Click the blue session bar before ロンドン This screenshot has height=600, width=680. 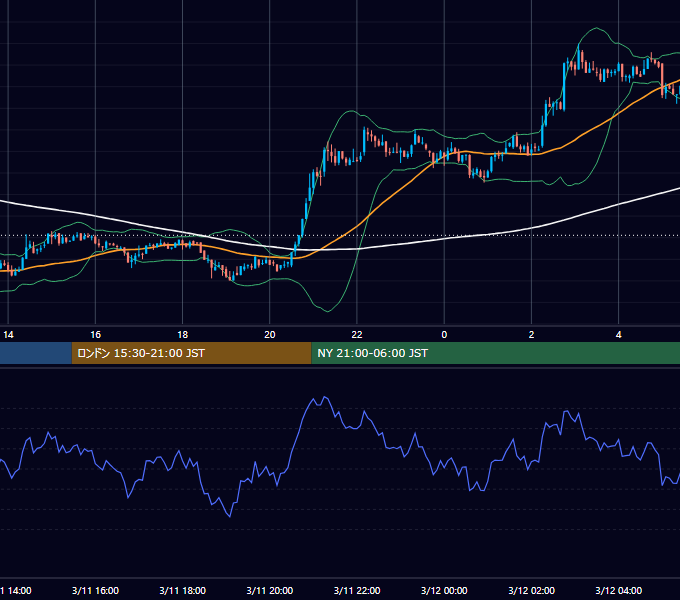click(x=36, y=353)
